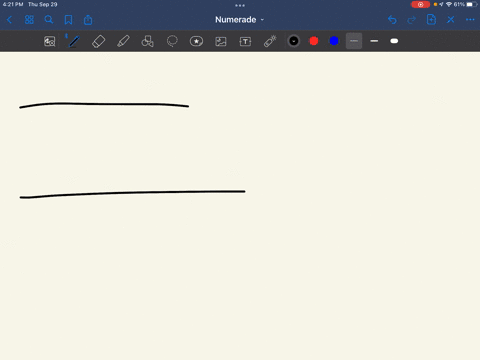Toggle the zoom window tool
Screen dimensions: 480x360
coord(50,41)
